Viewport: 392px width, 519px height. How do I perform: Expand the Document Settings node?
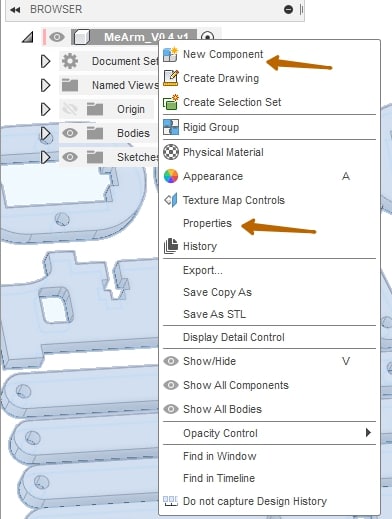click(x=45, y=61)
